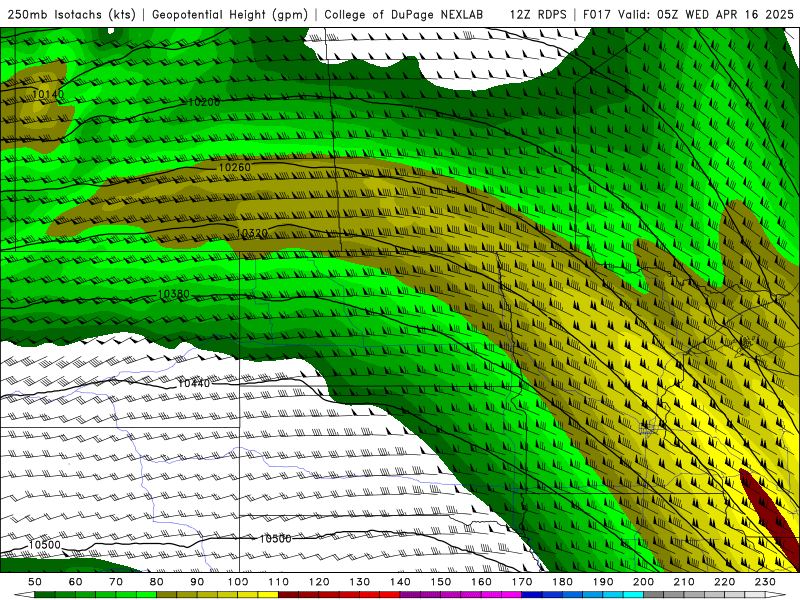Select the 150 scale value
Image resolution: width=800 pixels, height=600 pixels.
[x=441, y=582]
